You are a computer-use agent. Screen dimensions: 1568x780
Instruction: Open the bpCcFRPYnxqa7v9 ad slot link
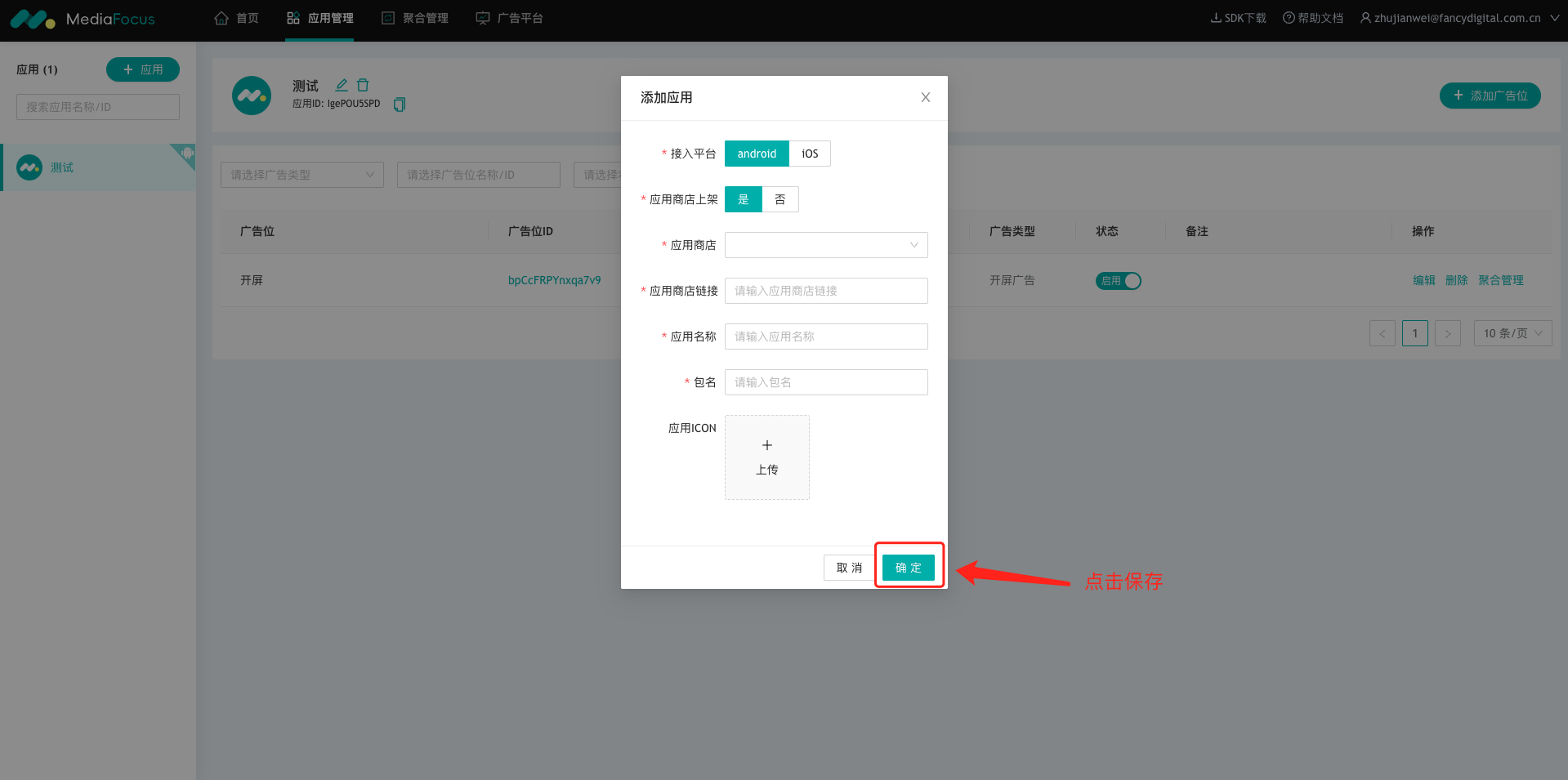pos(554,280)
